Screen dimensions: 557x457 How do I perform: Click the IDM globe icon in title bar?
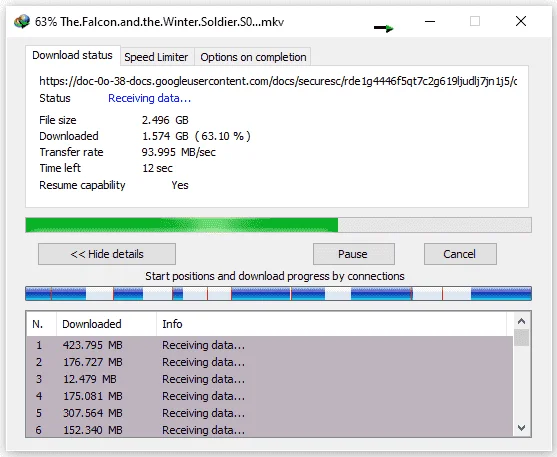click(22, 22)
